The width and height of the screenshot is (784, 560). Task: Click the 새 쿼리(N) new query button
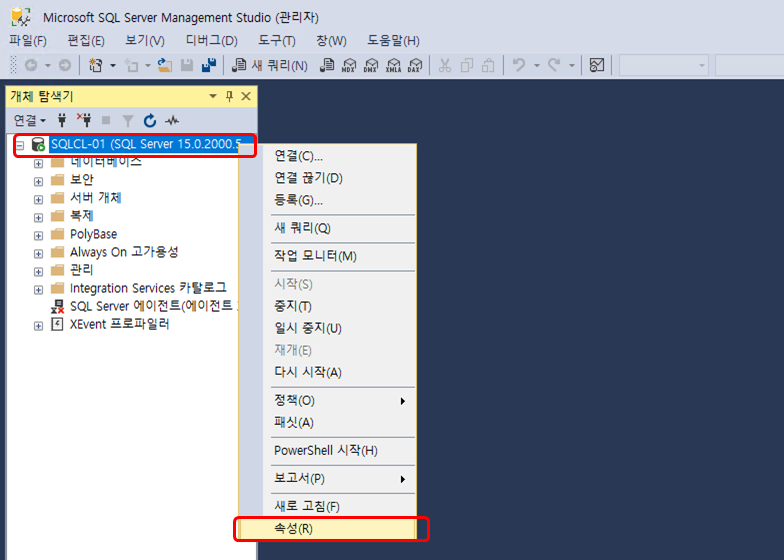pyautogui.click(x=270, y=65)
